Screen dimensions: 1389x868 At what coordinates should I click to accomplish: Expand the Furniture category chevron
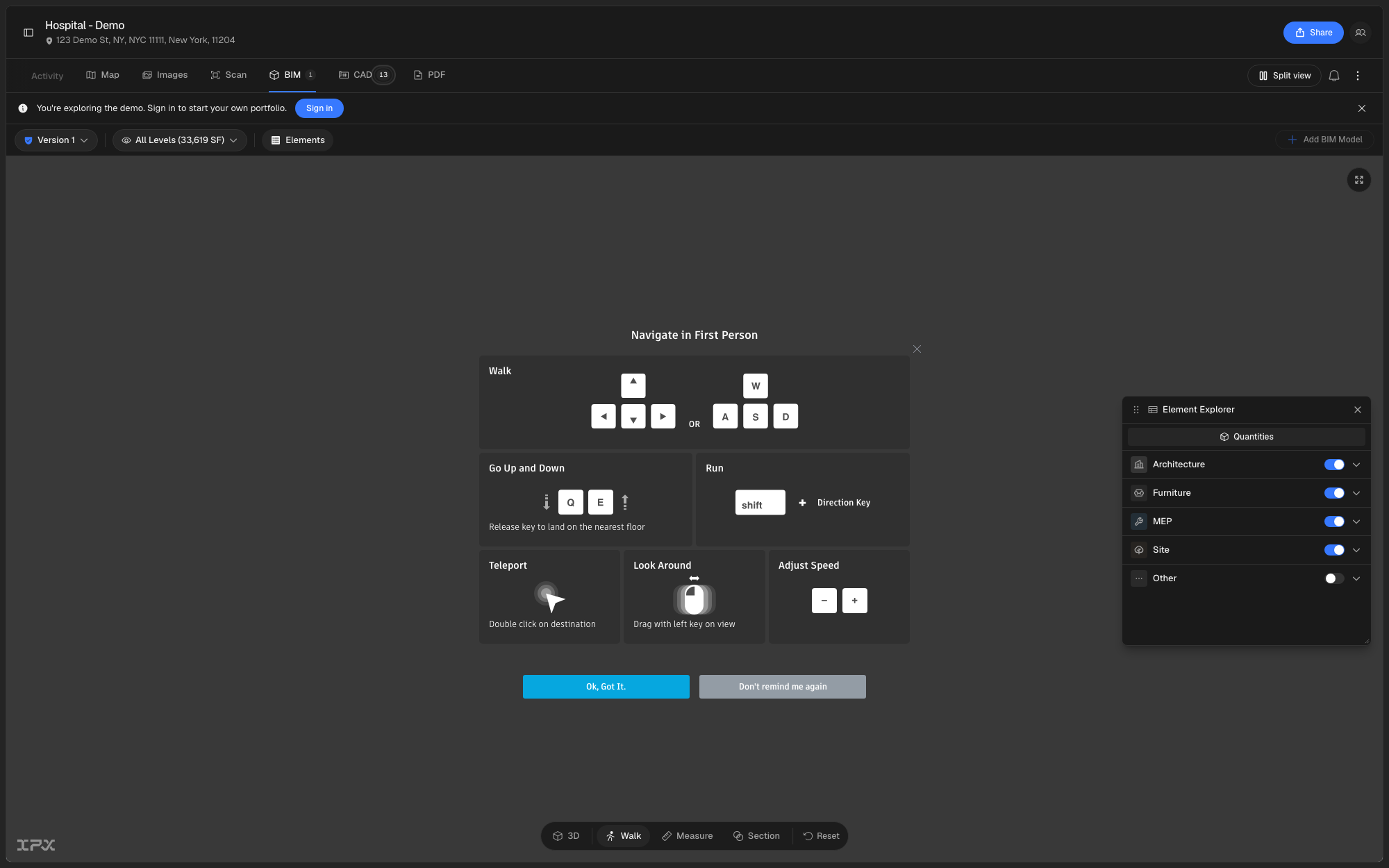point(1356,493)
